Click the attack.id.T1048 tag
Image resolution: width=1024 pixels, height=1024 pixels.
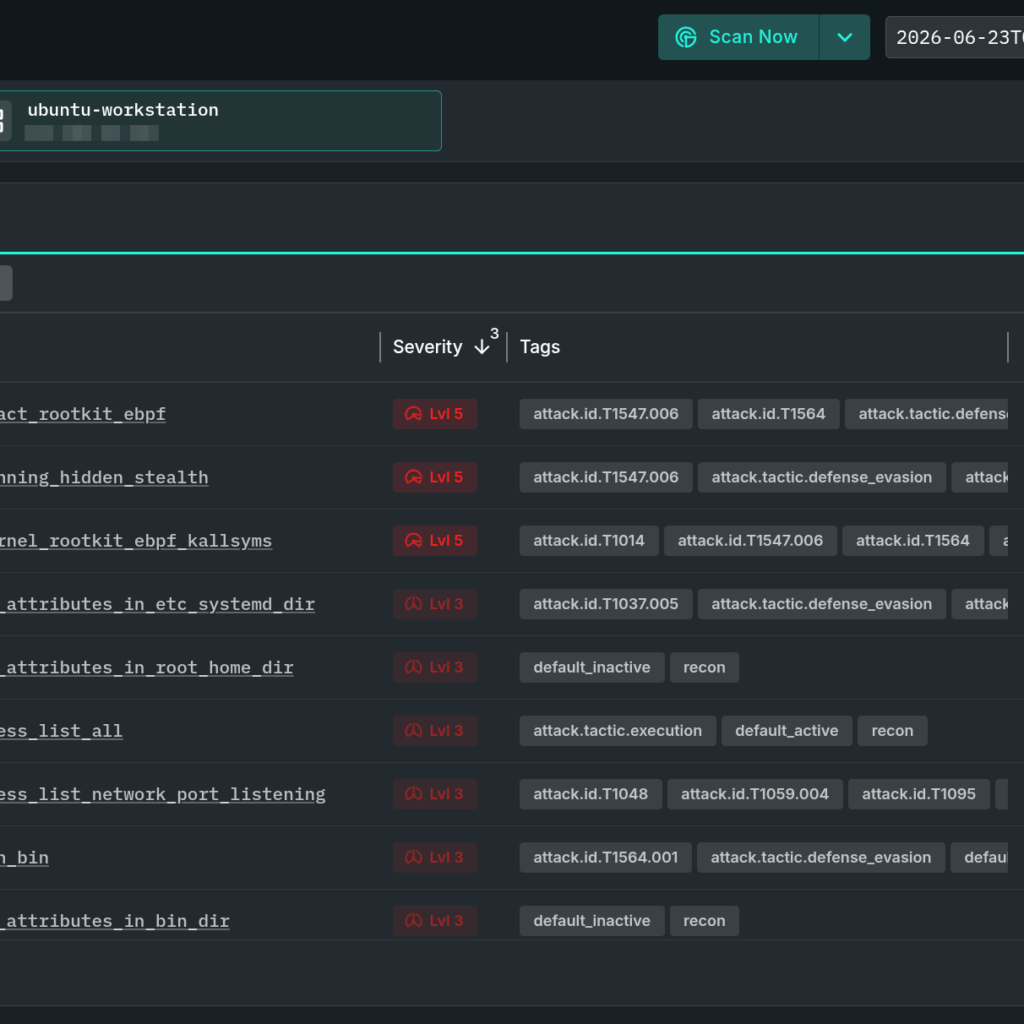(x=591, y=794)
